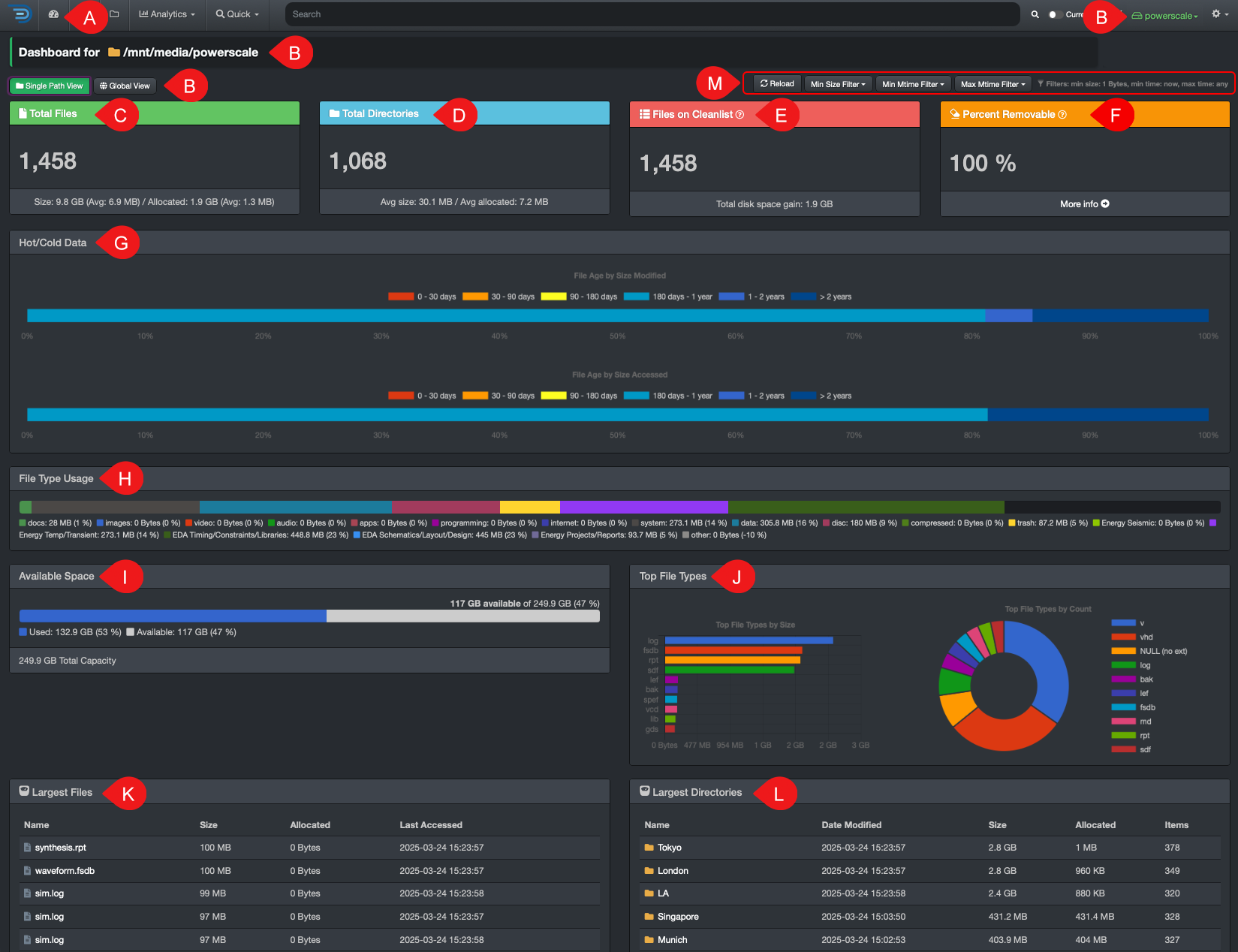
Task: Click the help icon next to Files on Cleanlist
Action: pos(739,114)
